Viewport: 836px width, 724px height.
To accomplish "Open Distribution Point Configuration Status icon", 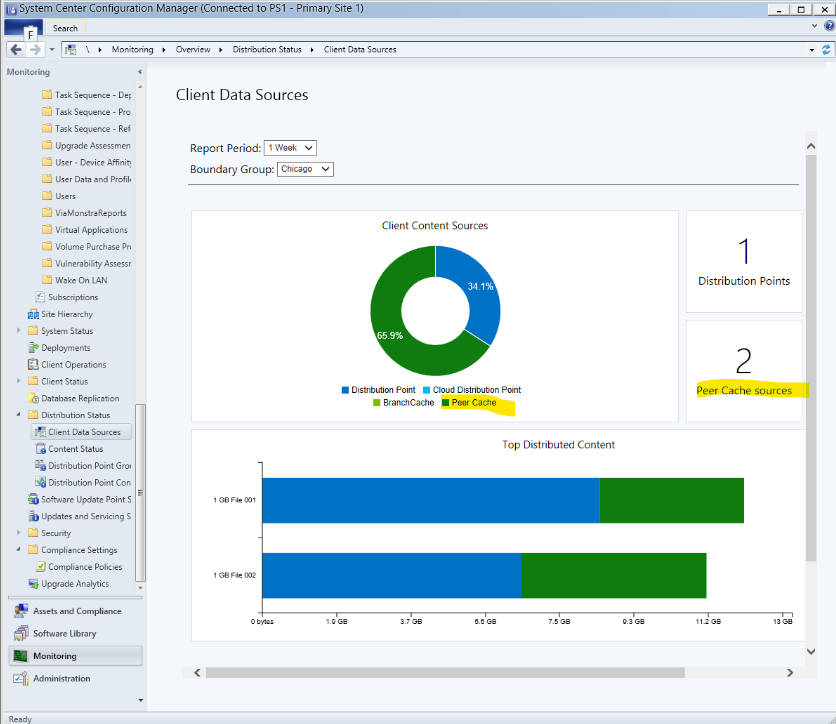I will pos(40,482).
